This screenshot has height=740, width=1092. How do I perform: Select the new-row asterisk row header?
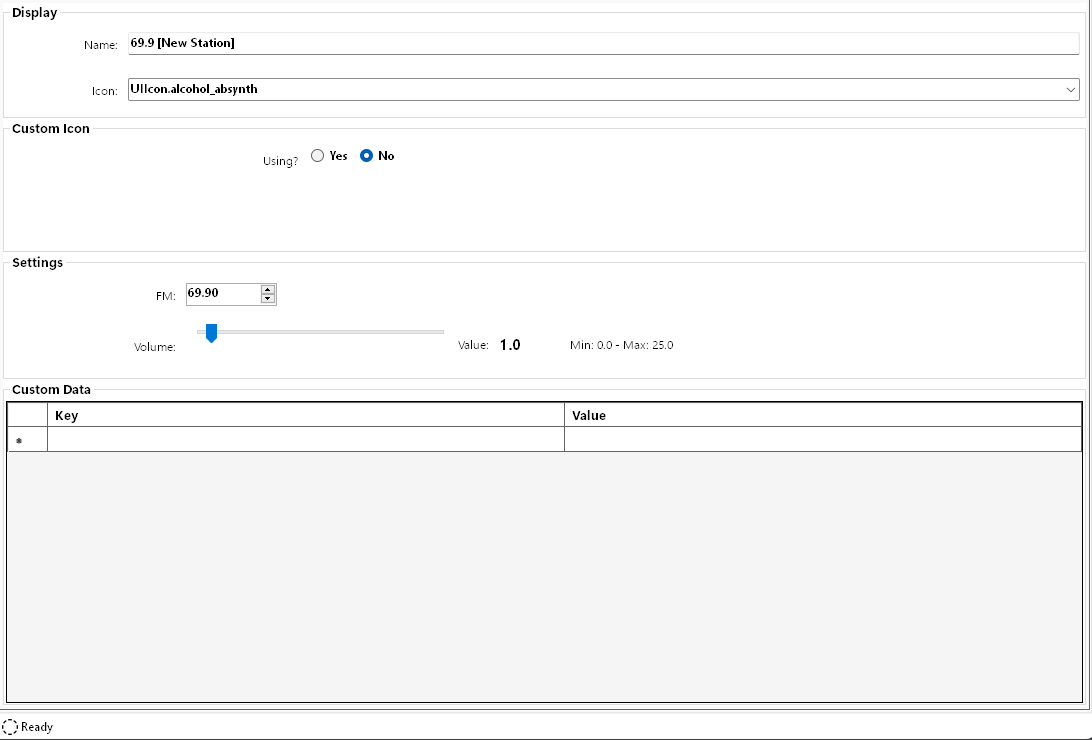coord(27,439)
